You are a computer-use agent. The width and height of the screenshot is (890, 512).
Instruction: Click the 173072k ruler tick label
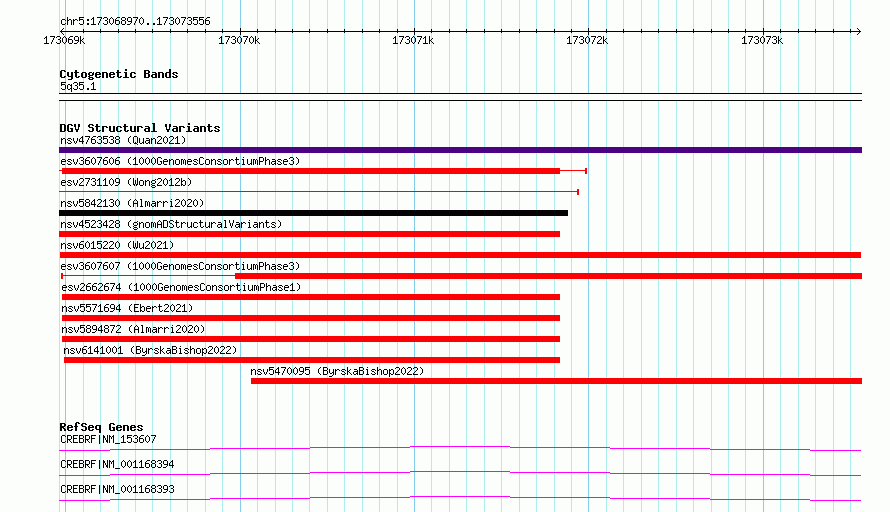point(587,40)
